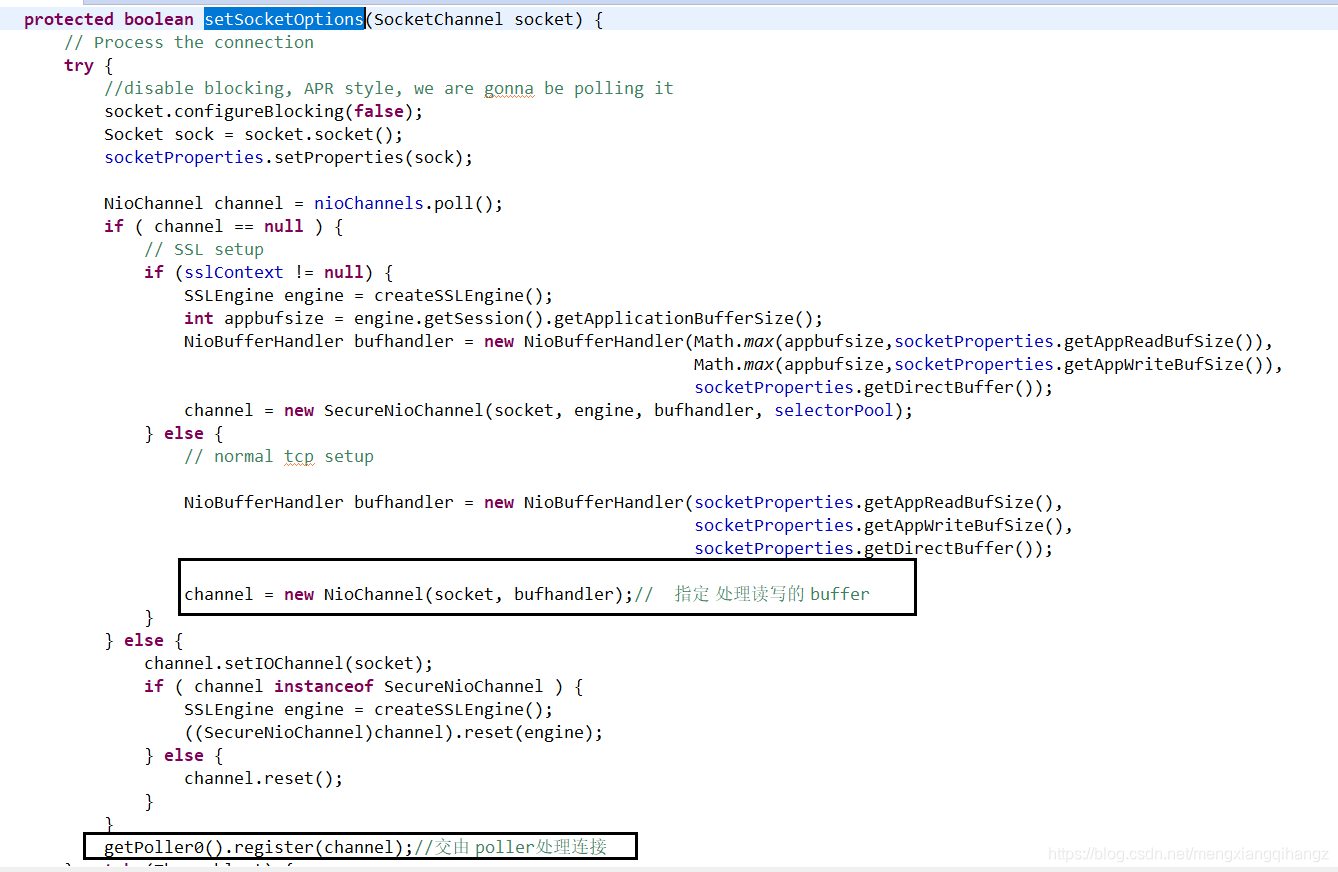Screen dimensions: 1338x872
Task: Click the getPoller0().register(channel); statement
Action: tap(259, 847)
